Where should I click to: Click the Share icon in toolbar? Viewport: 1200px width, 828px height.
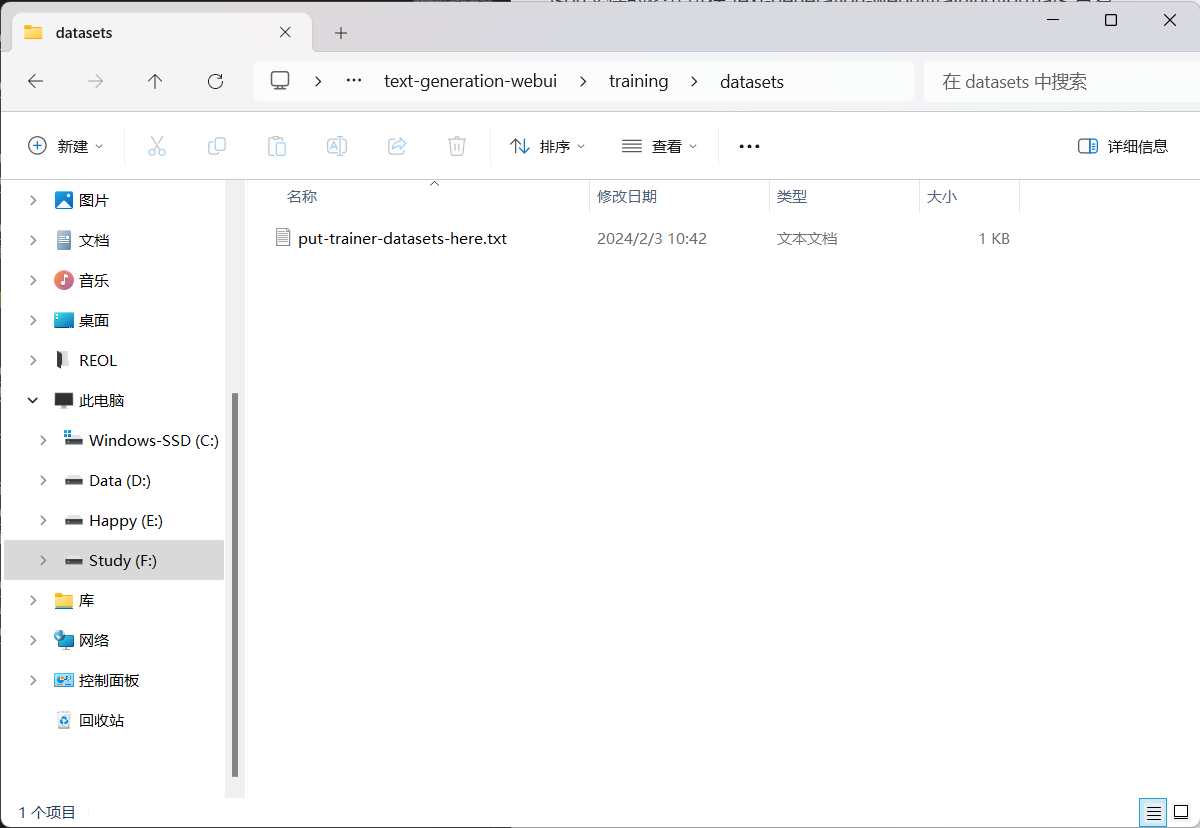(x=397, y=146)
